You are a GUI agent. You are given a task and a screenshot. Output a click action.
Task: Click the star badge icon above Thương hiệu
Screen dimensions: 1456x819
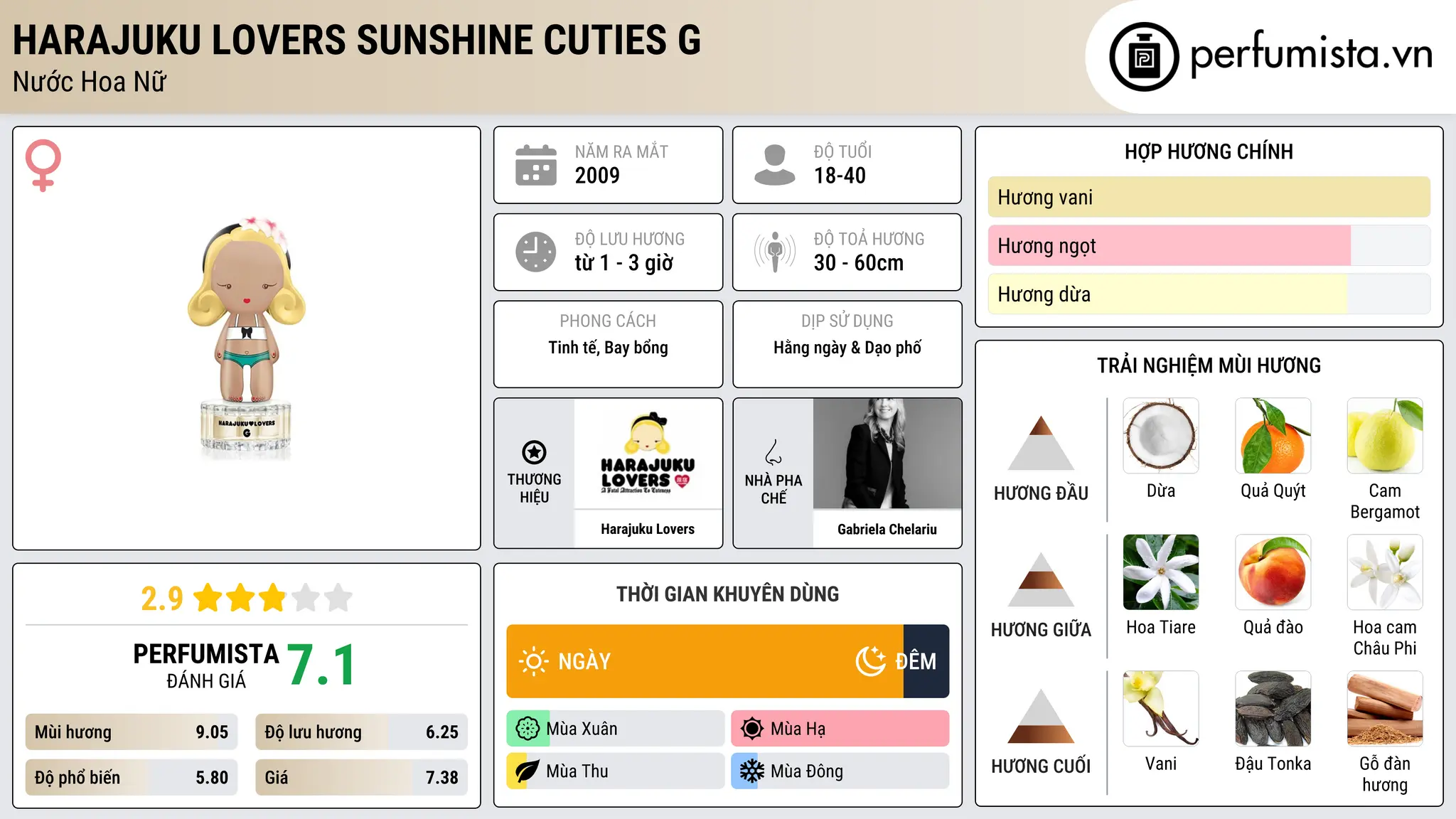tap(534, 451)
